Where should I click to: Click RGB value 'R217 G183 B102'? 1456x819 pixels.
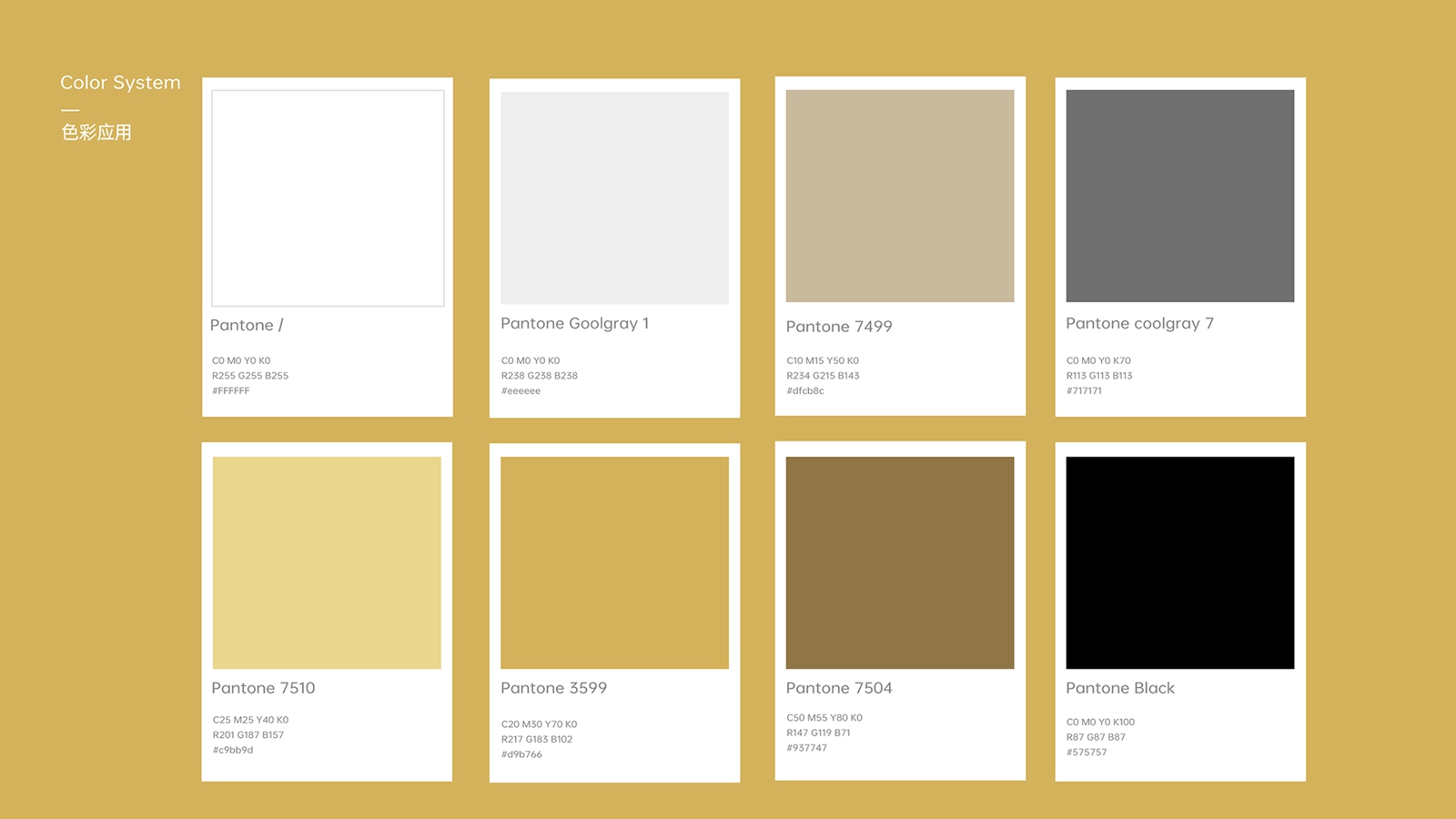click(x=537, y=740)
